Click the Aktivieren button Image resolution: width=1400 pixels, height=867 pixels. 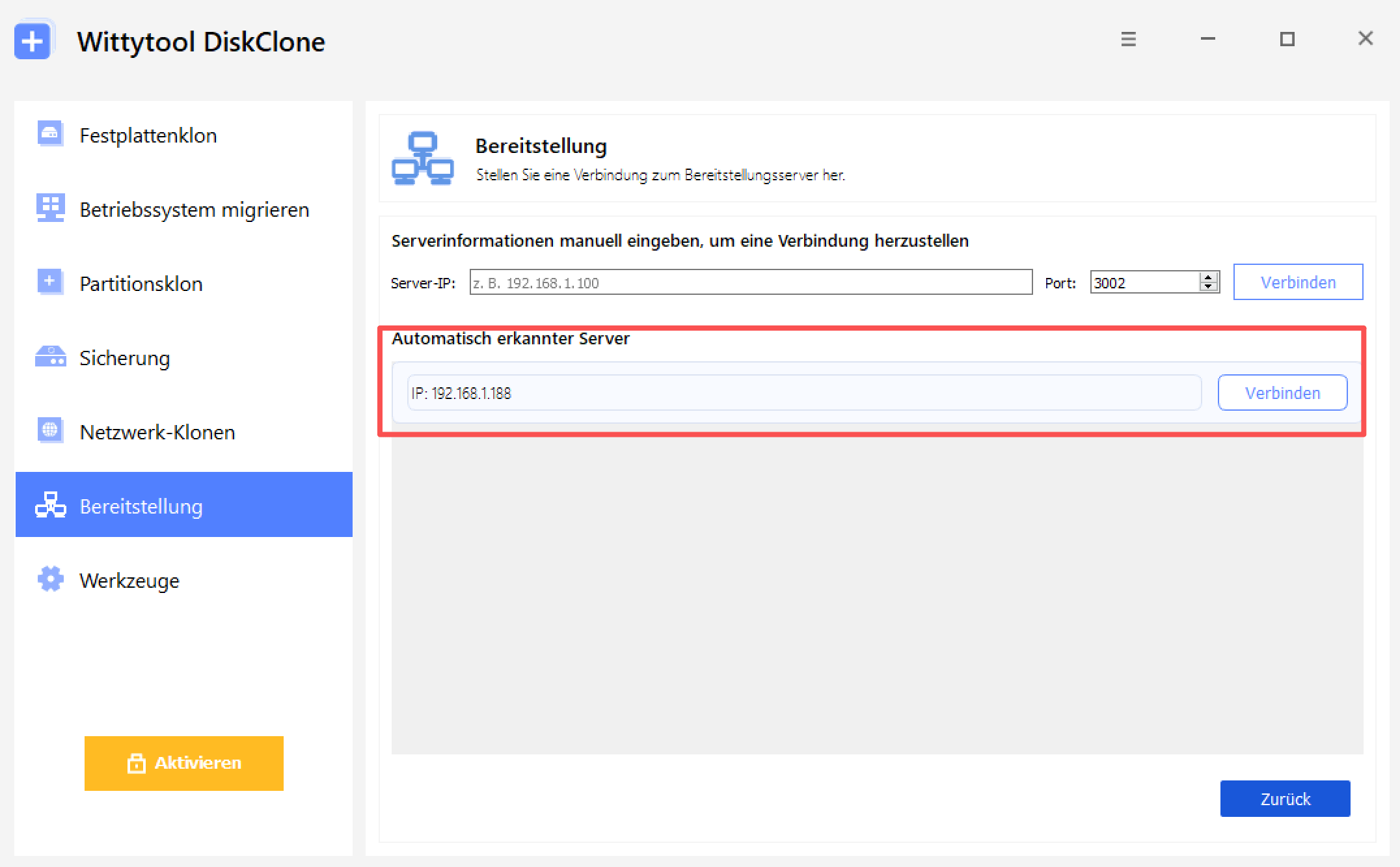[x=184, y=764]
